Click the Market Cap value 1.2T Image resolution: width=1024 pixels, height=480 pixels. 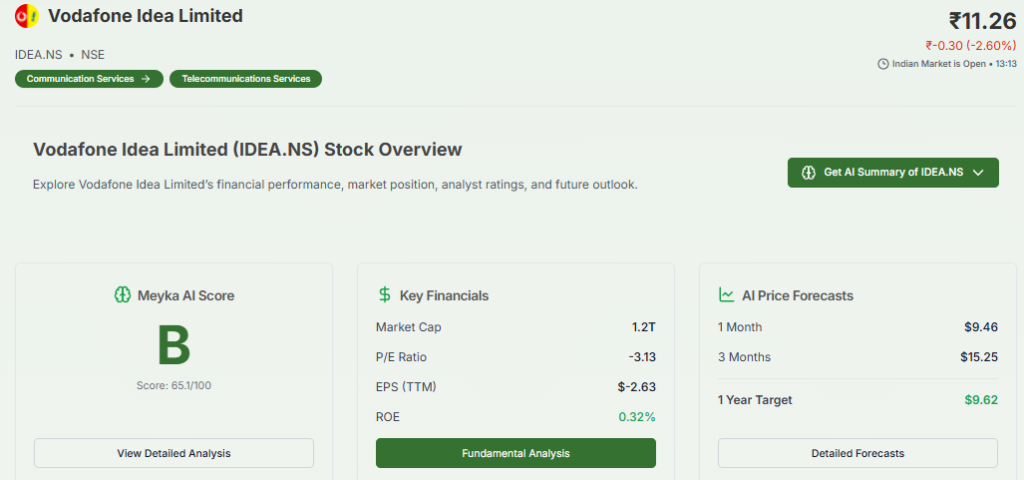(x=643, y=327)
